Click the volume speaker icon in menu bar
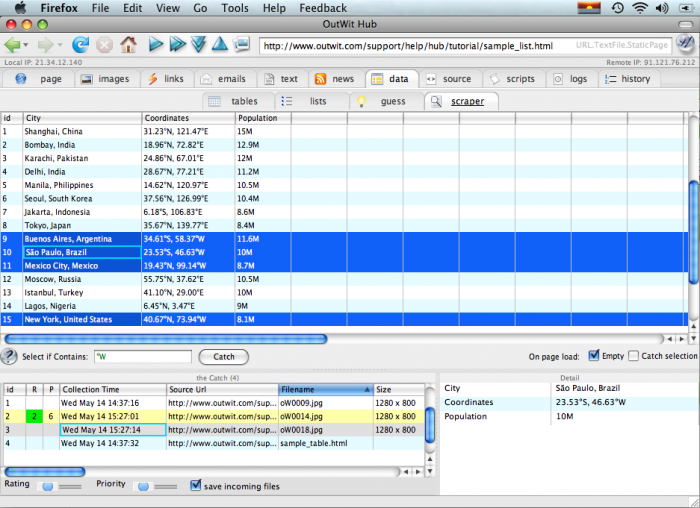Image resolution: width=700 pixels, height=508 pixels. point(662,8)
